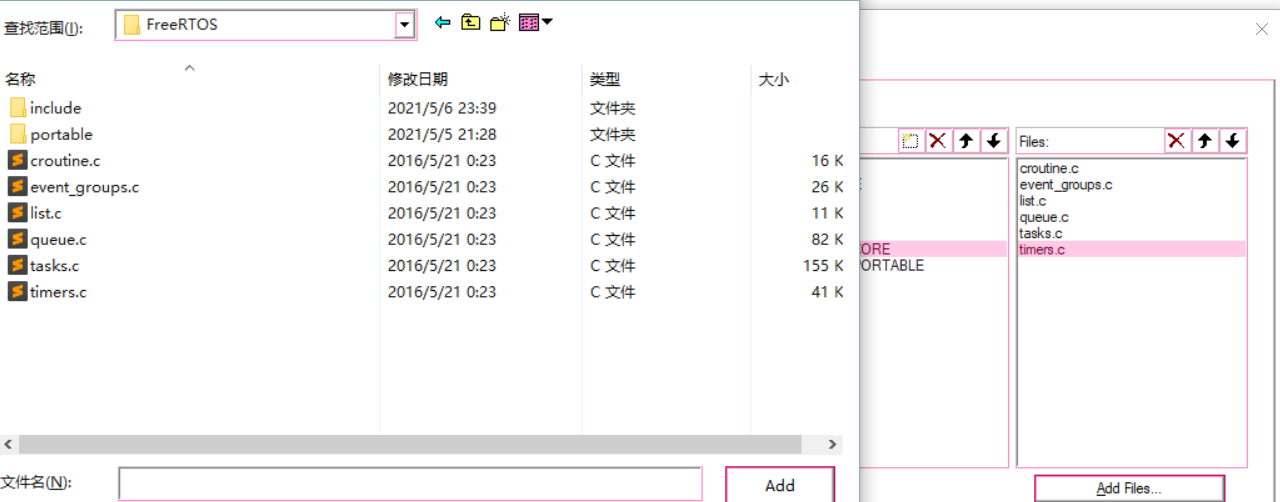Viewport: 1280px width, 502px height.
Task: Select queue.c in the Files list
Action: (x=1044, y=217)
